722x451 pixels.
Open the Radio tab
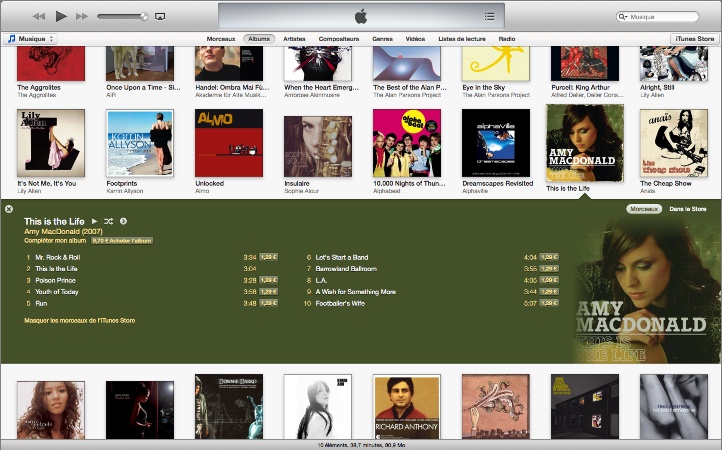507,39
